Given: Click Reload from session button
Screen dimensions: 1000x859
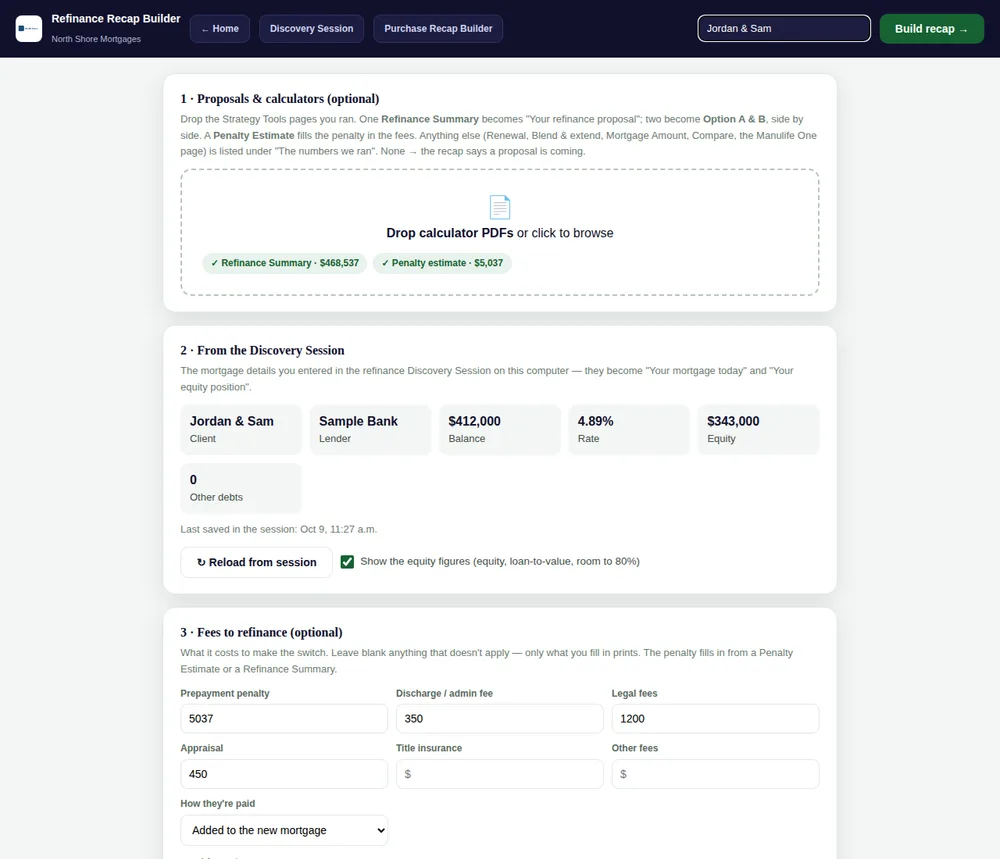Looking at the screenshot, I should (x=256, y=562).
